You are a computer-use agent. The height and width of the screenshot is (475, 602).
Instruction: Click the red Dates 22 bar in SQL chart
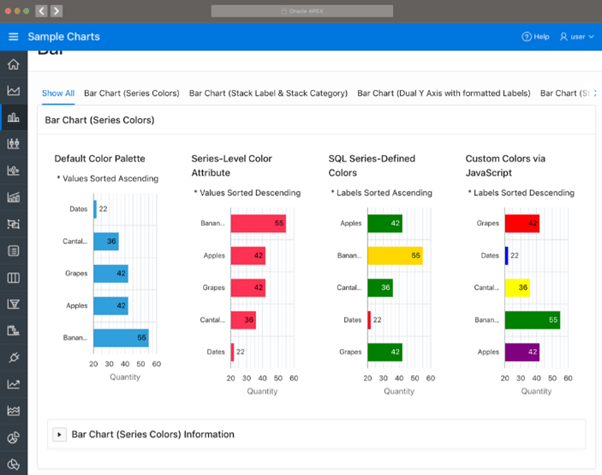click(x=369, y=320)
